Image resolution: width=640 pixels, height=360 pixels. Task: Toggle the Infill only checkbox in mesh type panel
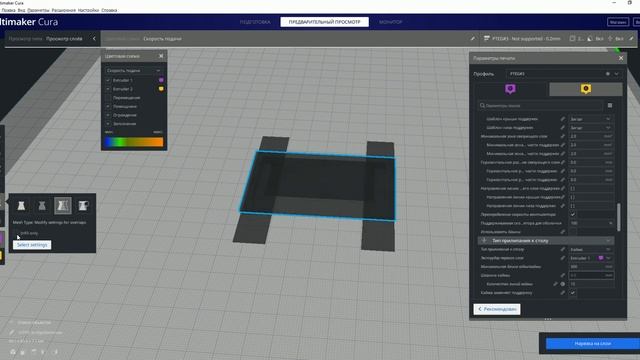pos(17,233)
